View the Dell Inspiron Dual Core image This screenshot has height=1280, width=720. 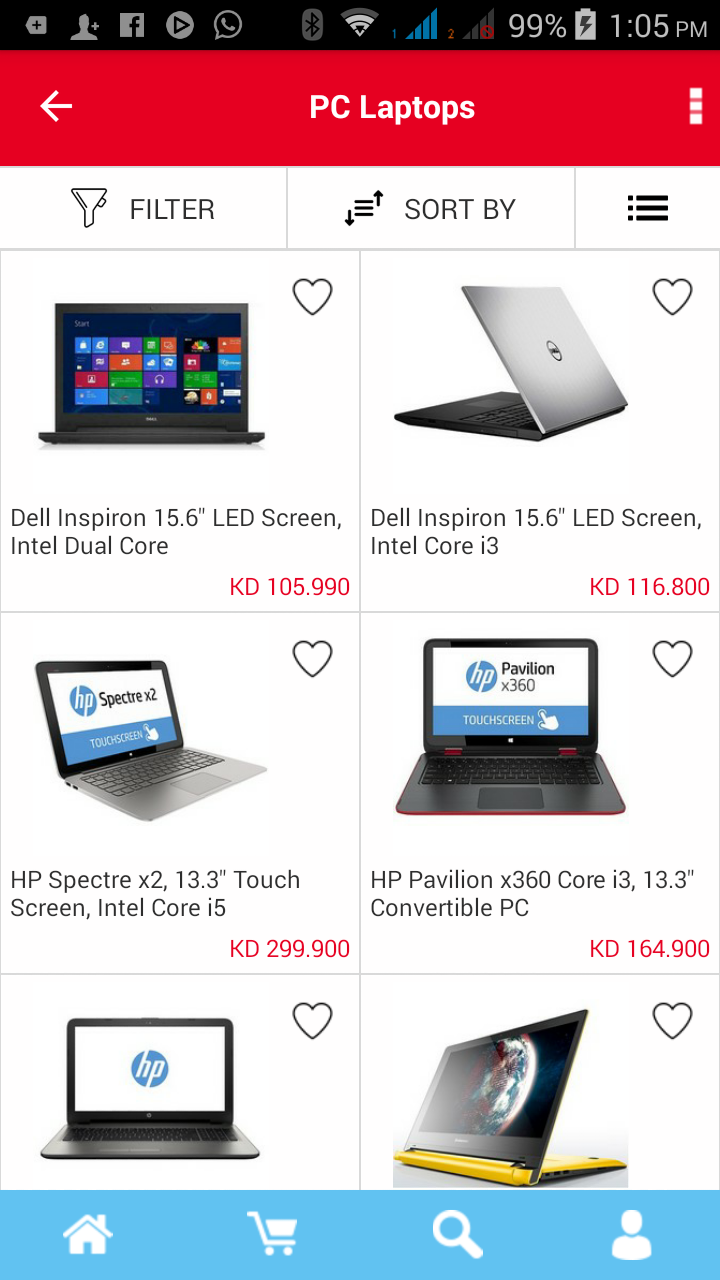[x=151, y=375]
